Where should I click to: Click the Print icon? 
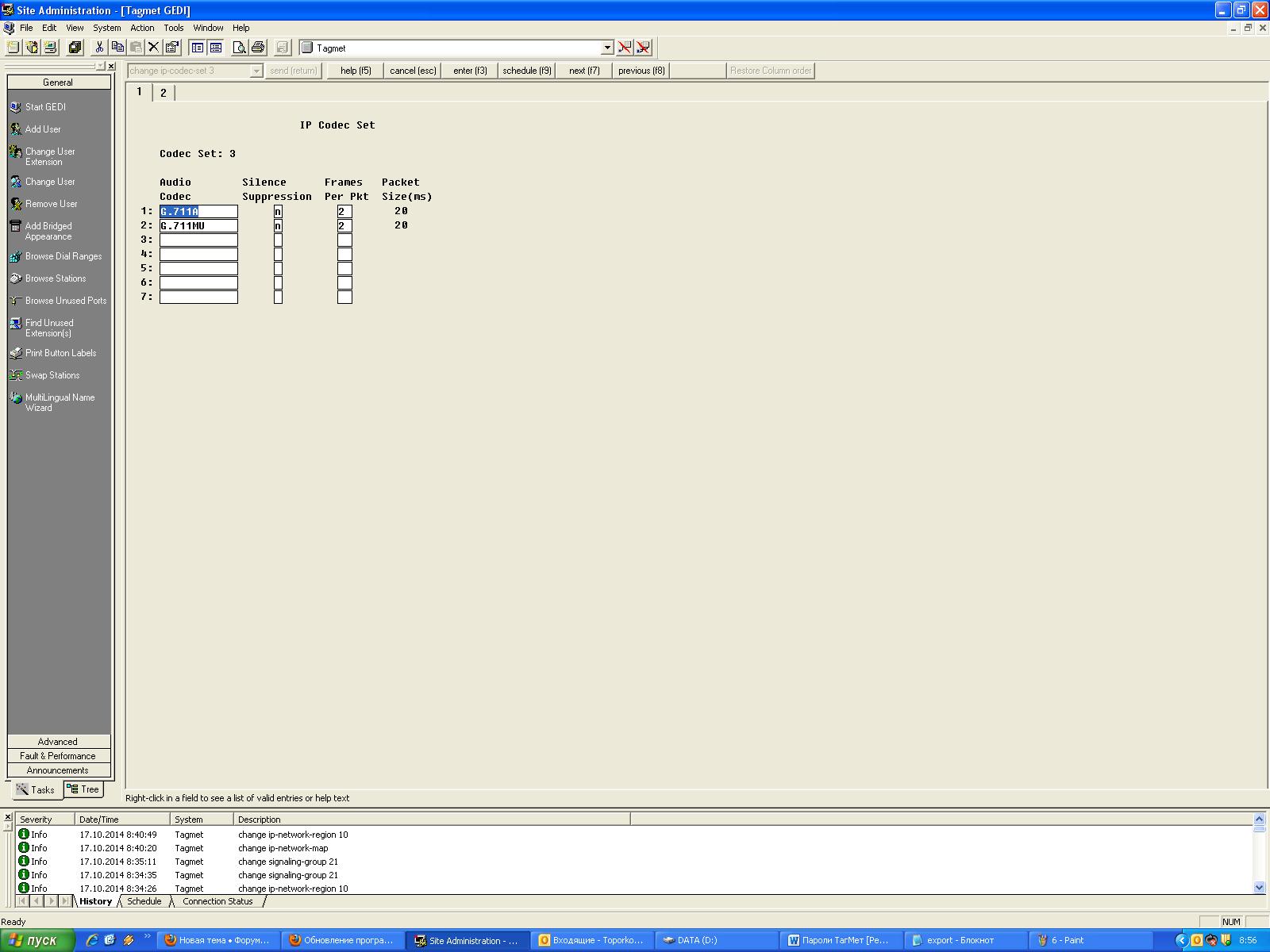pyautogui.click(x=257, y=48)
